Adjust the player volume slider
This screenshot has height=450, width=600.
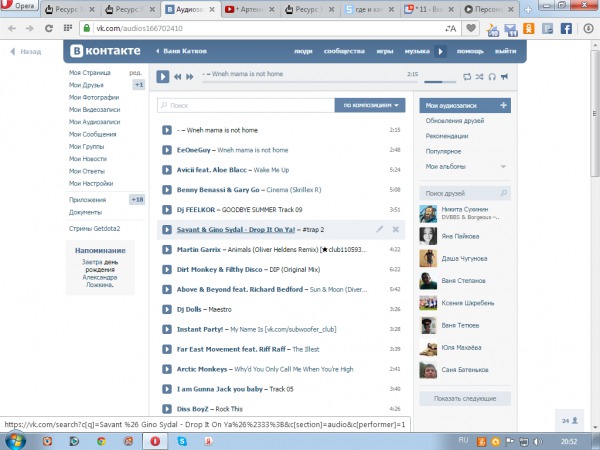tap(440, 82)
